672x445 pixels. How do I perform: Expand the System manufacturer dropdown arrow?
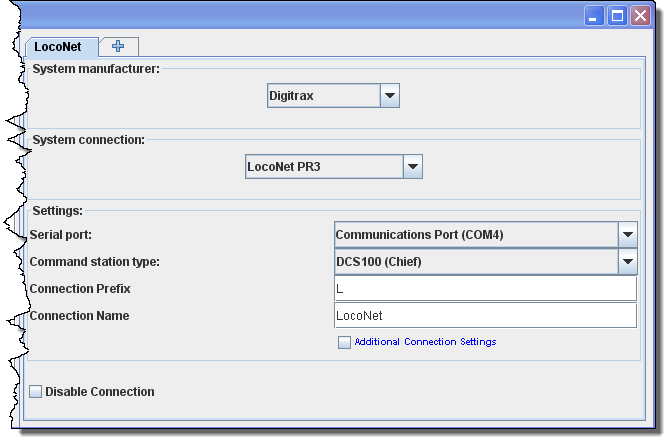click(x=390, y=96)
